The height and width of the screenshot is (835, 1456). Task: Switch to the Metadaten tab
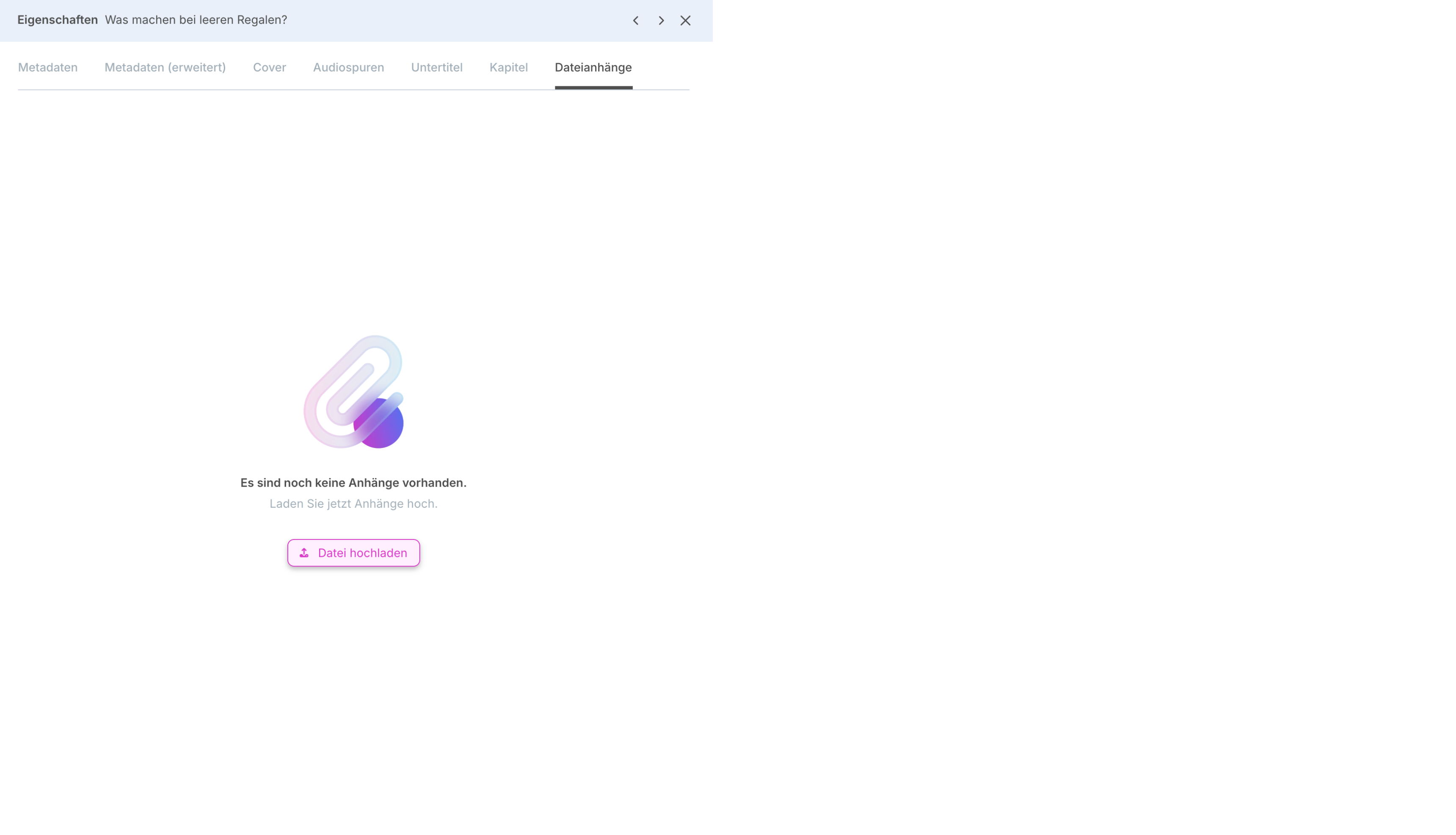(47, 68)
